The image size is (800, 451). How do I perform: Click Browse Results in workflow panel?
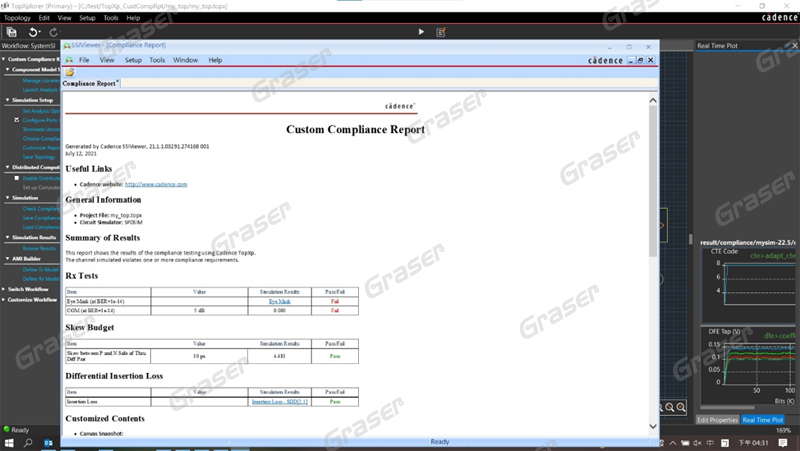click(x=39, y=248)
